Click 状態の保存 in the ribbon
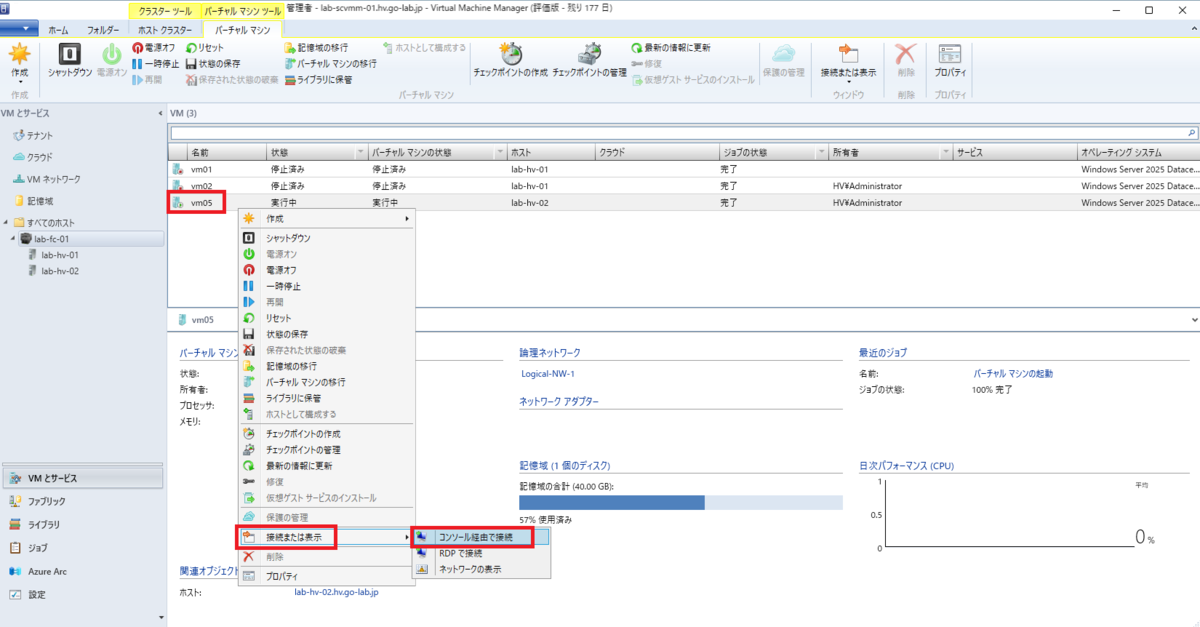This screenshot has height=627, width=1200. pos(212,63)
